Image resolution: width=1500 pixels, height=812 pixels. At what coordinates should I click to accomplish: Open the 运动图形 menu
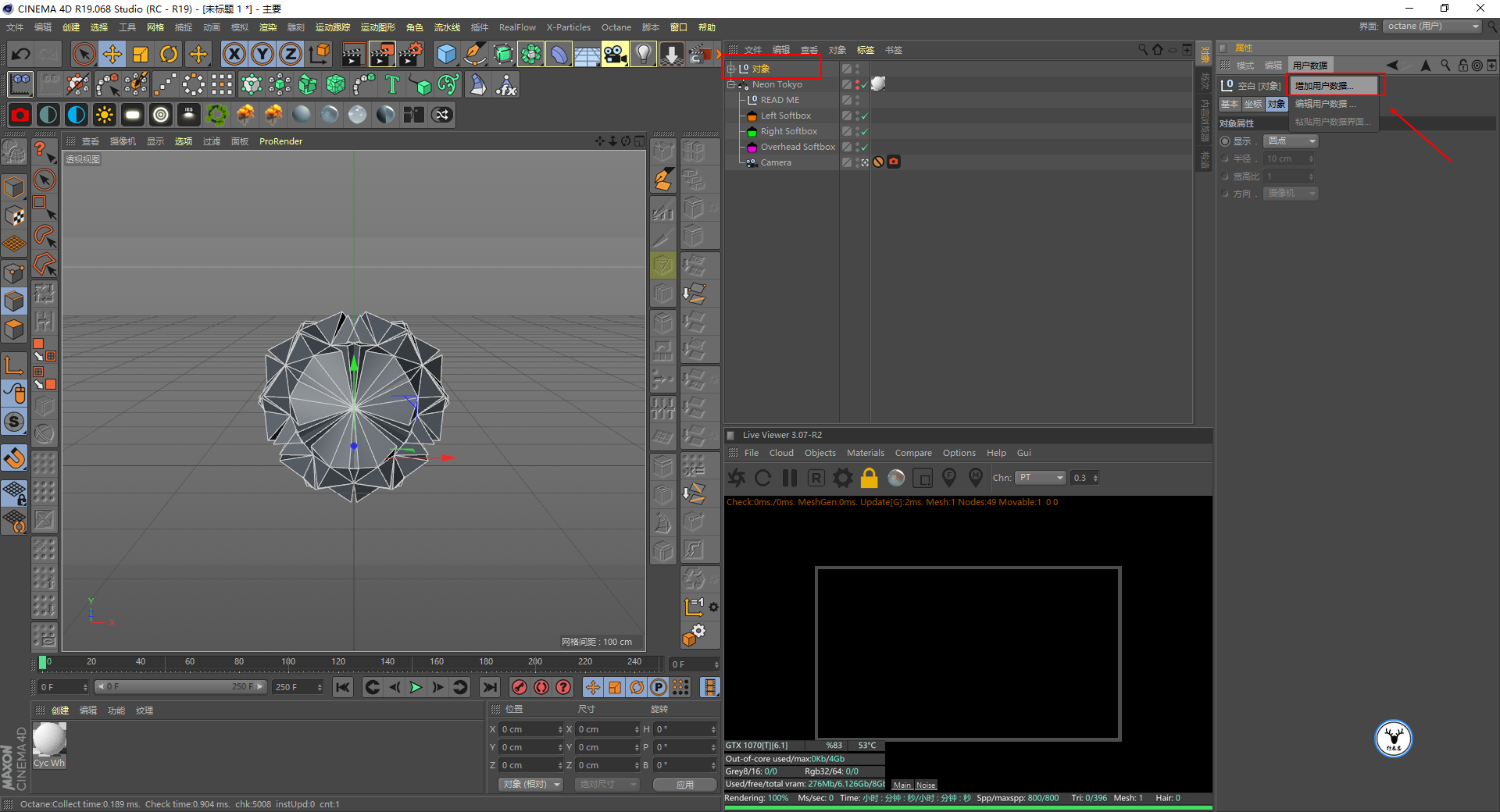click(378, 27)
